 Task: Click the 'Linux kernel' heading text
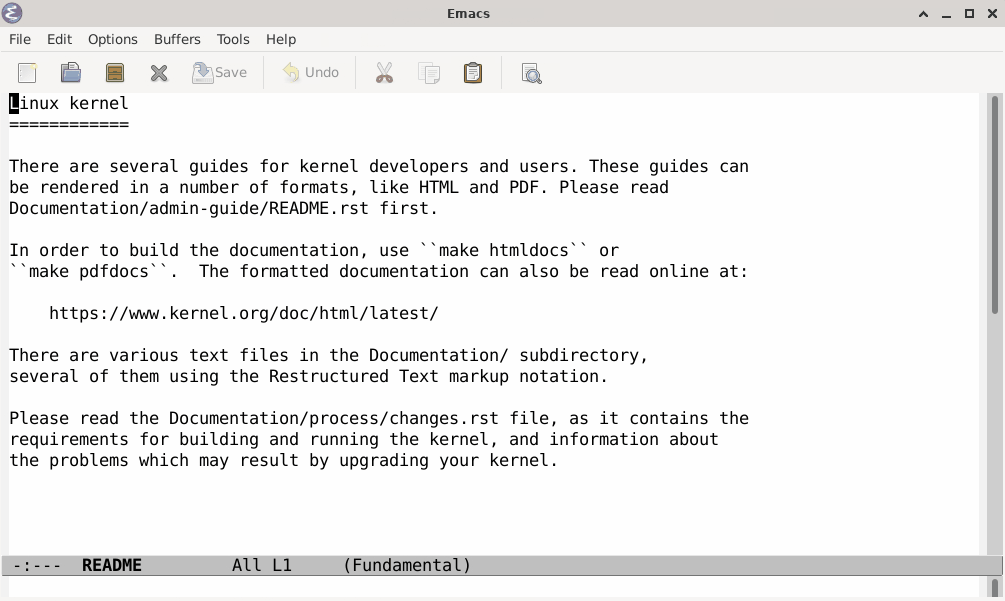(69, 103)
